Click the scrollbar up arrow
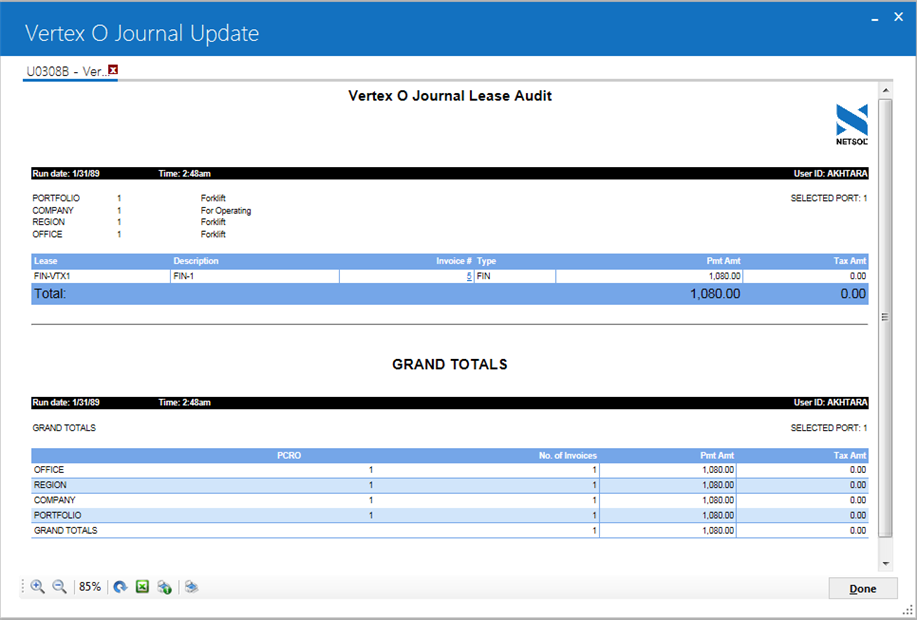The height and width of the screenshot is (620, 917). [x=885, y=90]
